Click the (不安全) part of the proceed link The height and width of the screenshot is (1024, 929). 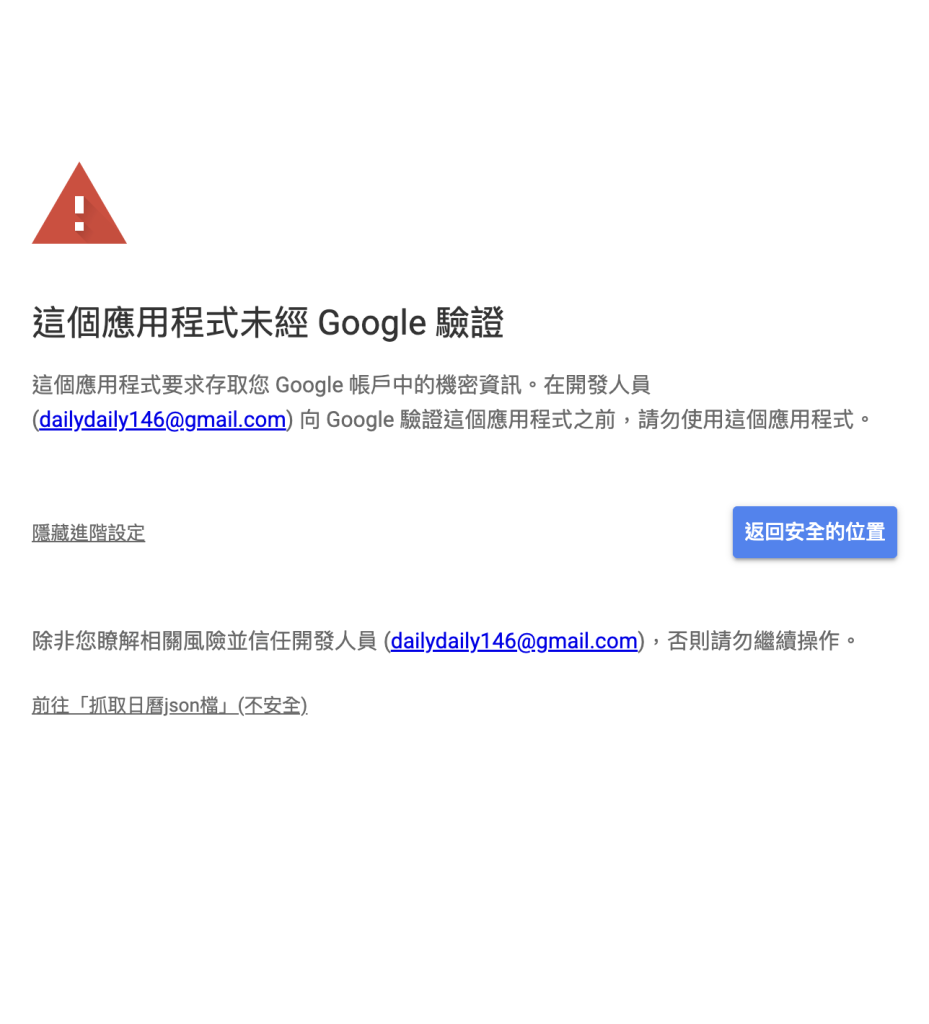click(272, 706)
